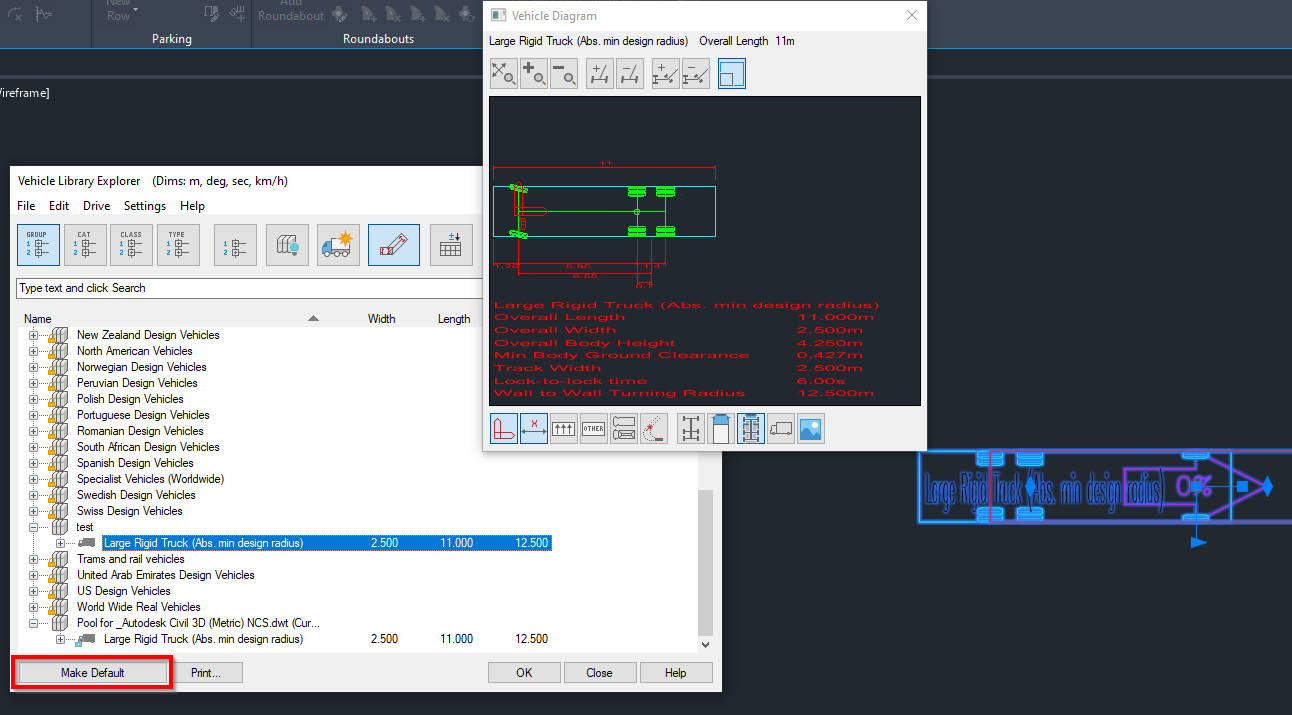Click the landscape picture icon
This screenshot has width=1292, height=715.
point(811,429)
